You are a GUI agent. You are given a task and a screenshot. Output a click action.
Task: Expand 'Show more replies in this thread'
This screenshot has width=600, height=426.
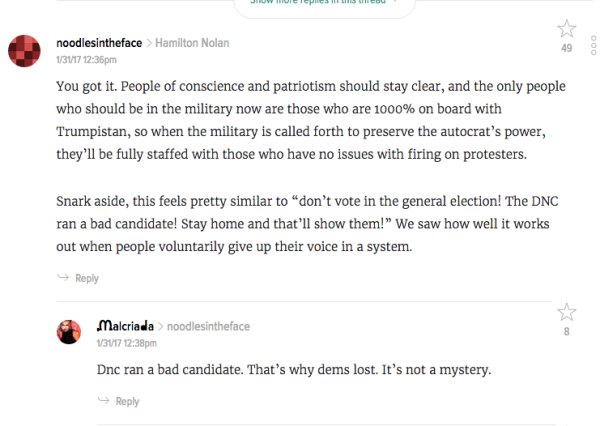316,3
